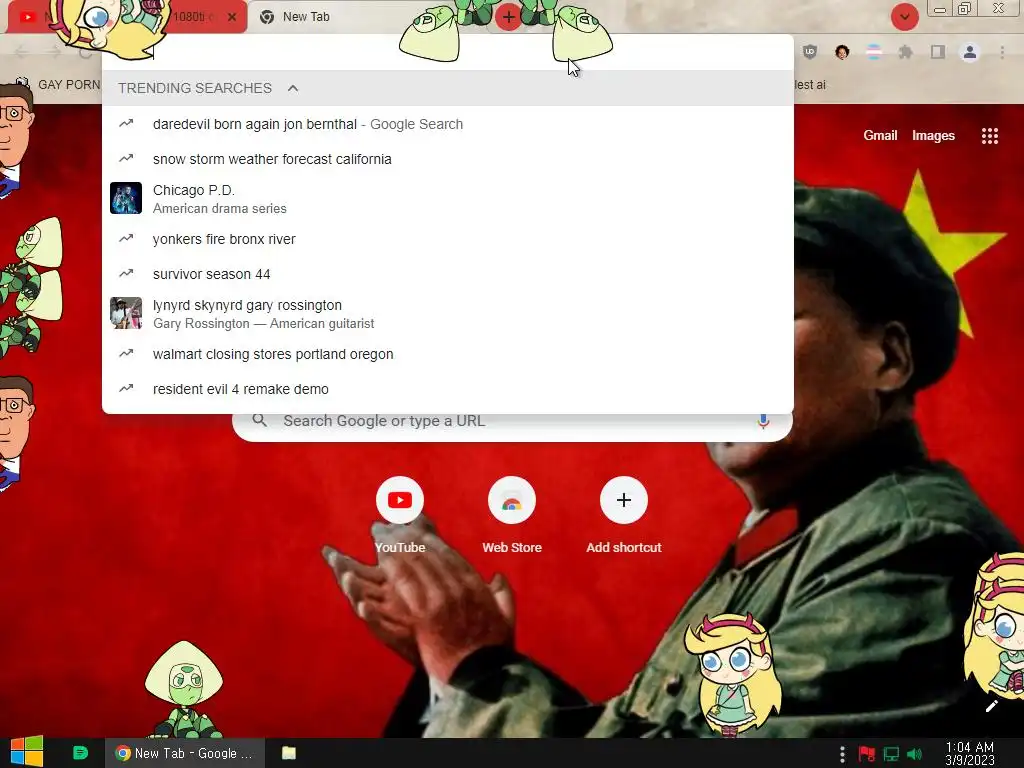Click the magnifier icon in search box
Screen dimensions: 1024x768
coord(259,421)
